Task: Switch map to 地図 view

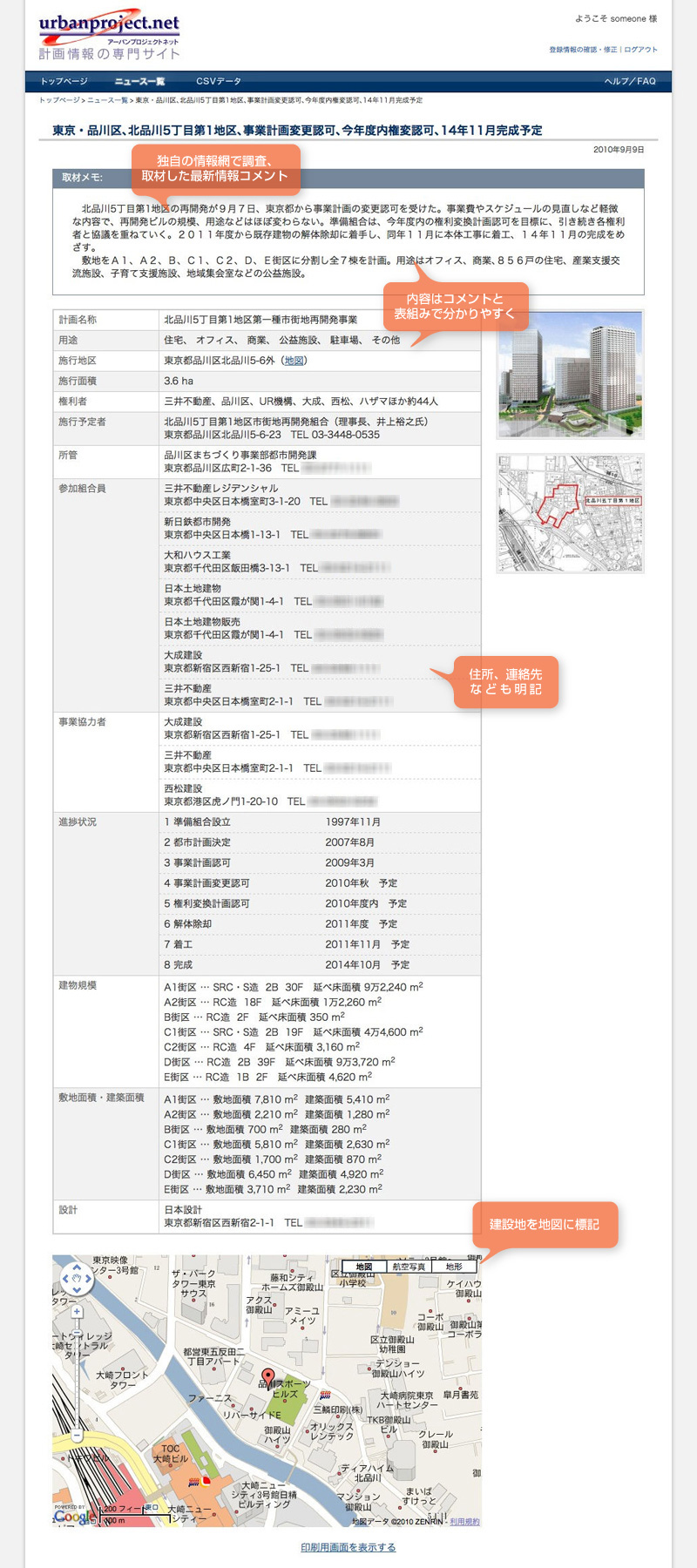Action: (x=364, y=1267)
